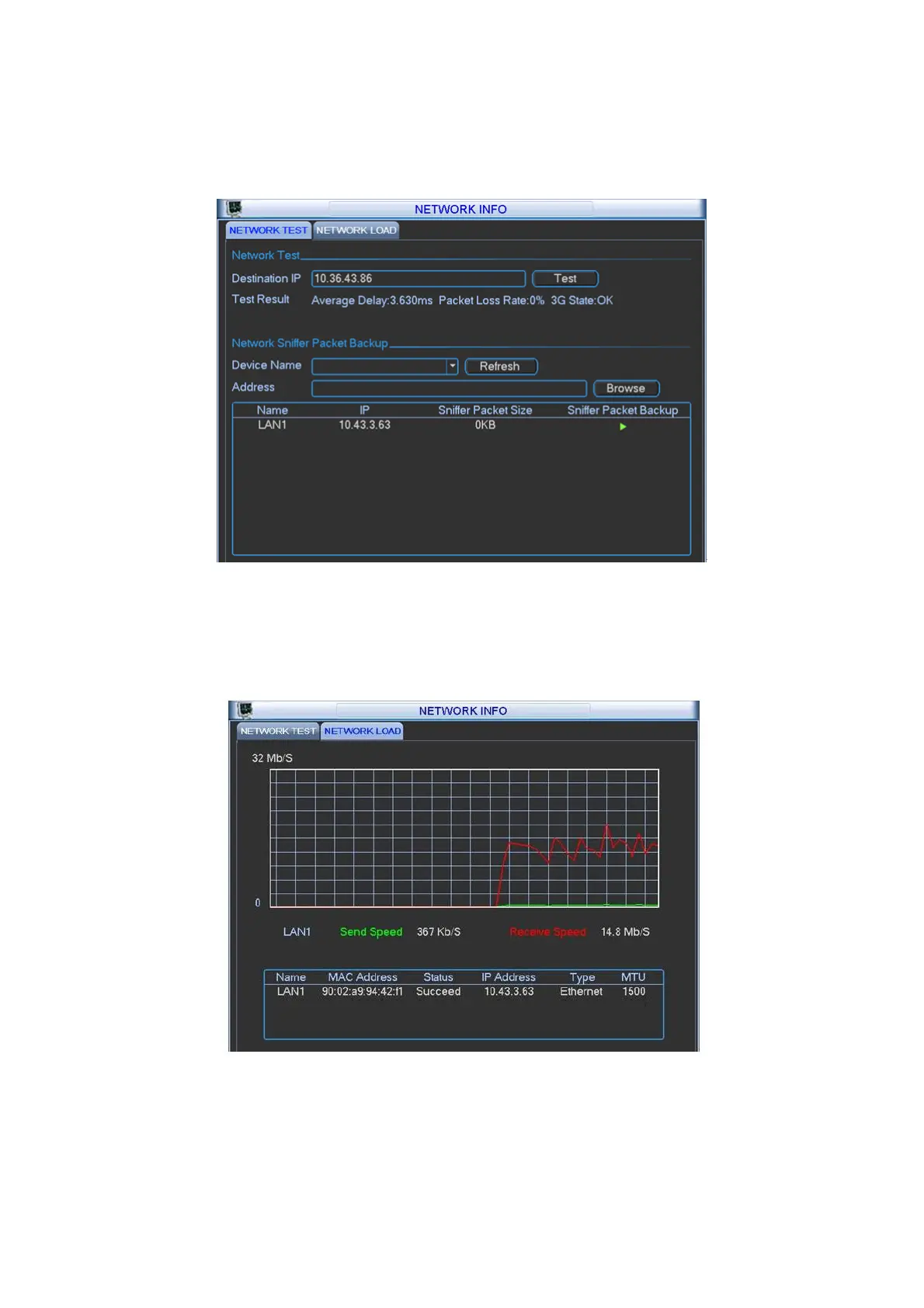This screenshot has height=1308, width=924.
Task: Click the network load graph area
Action: [x=464, y=838]
